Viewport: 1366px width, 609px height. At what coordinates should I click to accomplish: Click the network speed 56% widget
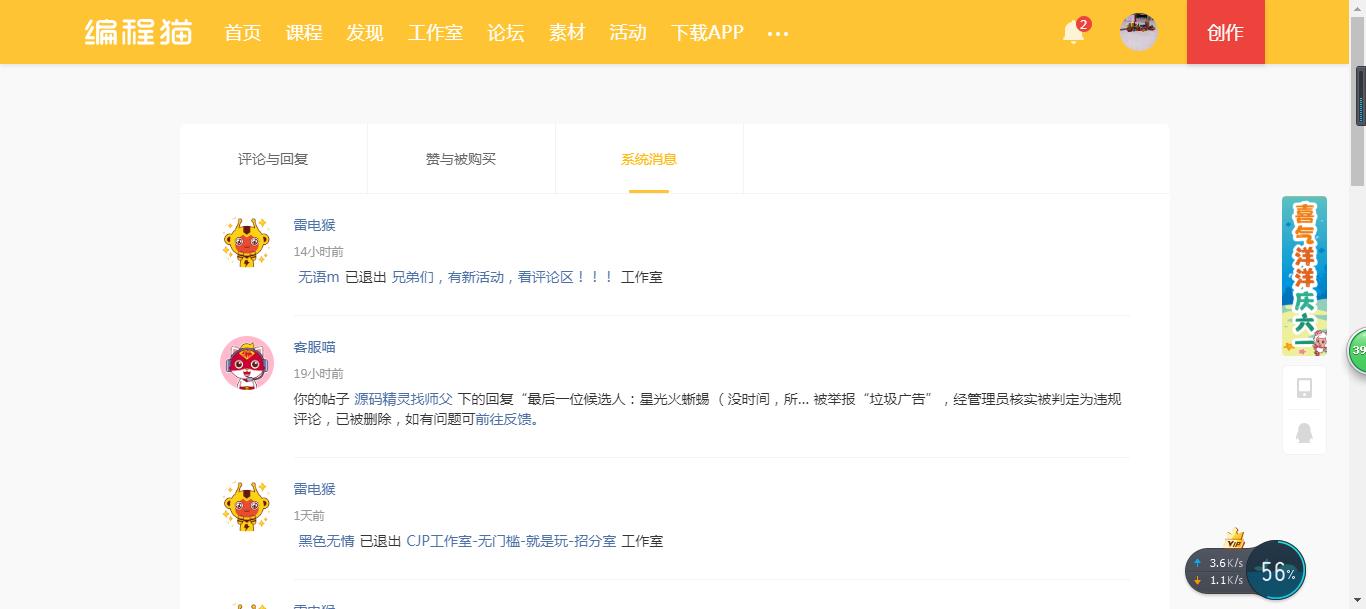(1246, 571)
